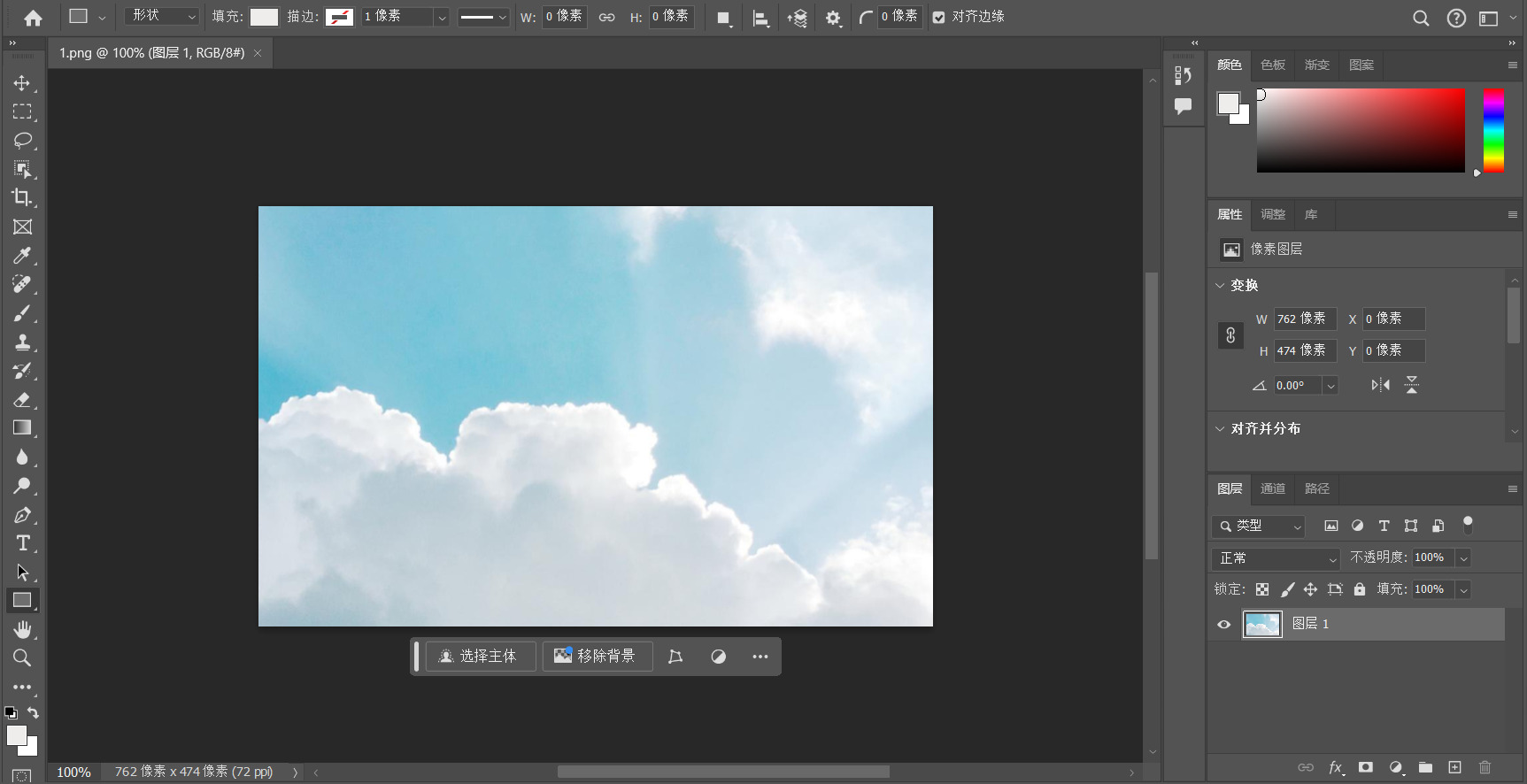This screenshot has width=1527, height=784.
Task: Select the Eyedropper tool
Action: click(x=22, y=256)
